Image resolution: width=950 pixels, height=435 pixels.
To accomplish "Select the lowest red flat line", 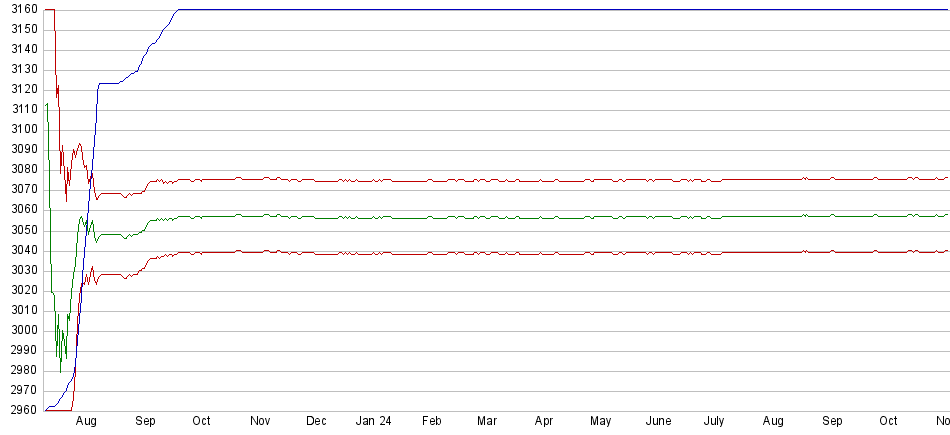I will coord(500,253).
